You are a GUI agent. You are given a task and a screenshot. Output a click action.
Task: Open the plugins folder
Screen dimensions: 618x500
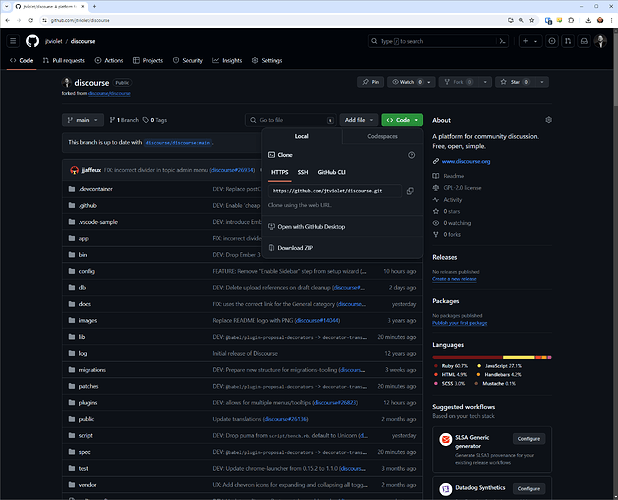point(88,403)
